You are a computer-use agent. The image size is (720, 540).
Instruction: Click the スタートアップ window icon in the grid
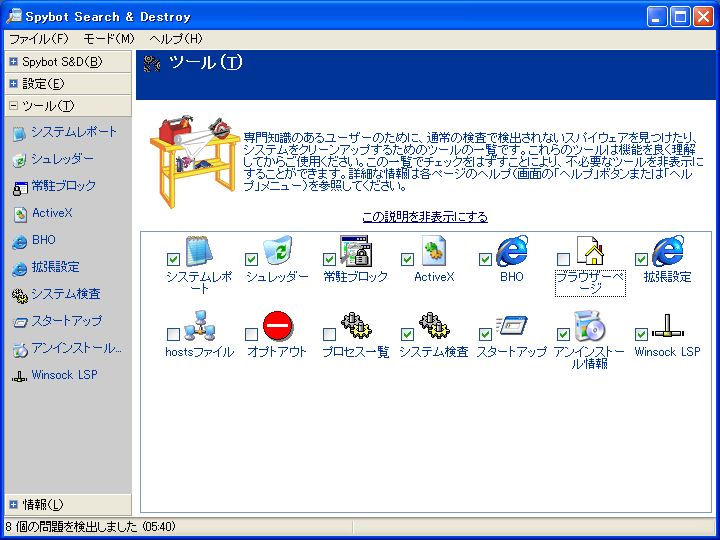[512, 326]
